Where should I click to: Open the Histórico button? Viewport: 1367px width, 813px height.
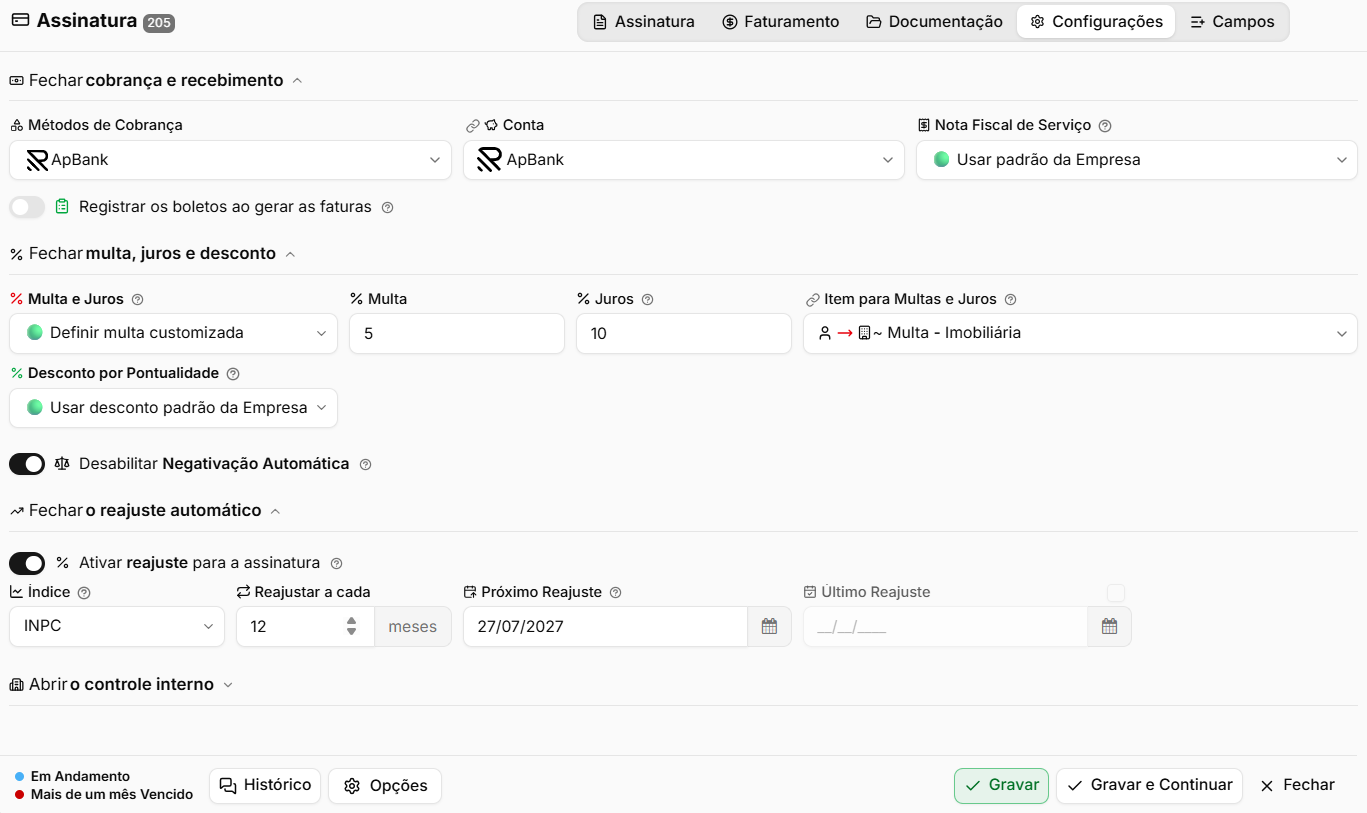(265, 786)
